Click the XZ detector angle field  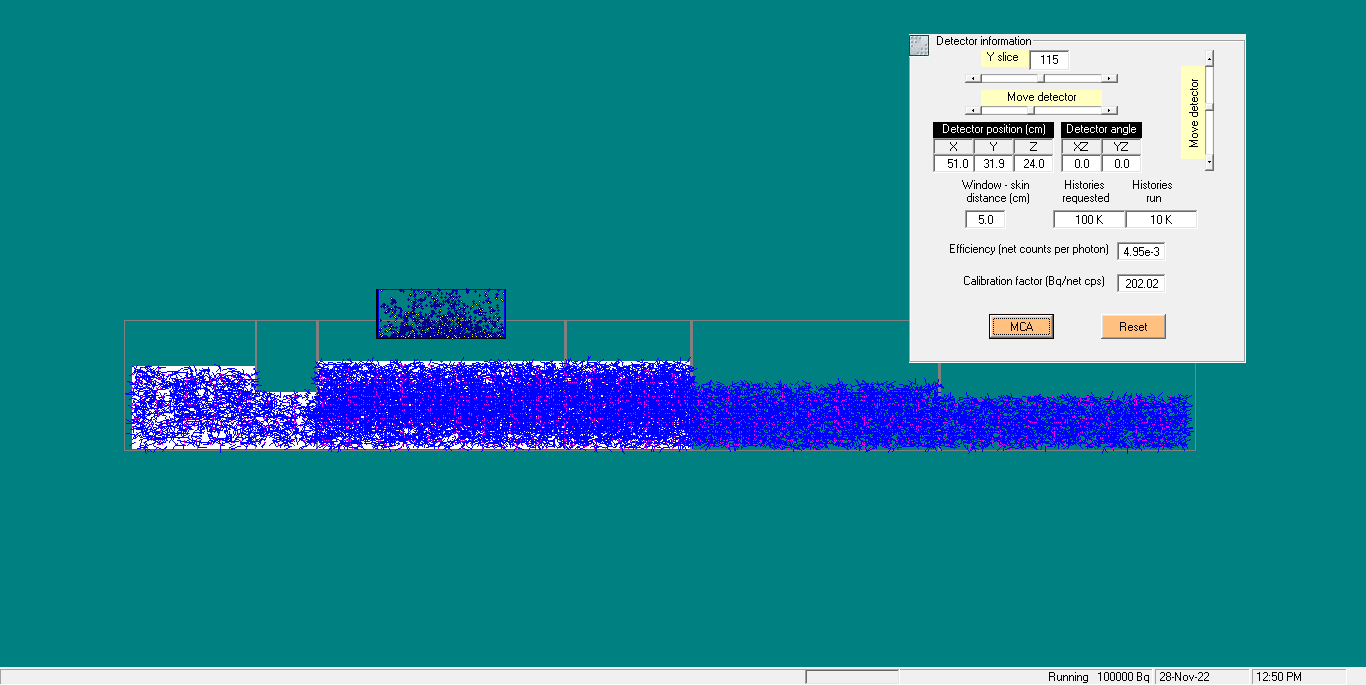[1081, 164]
